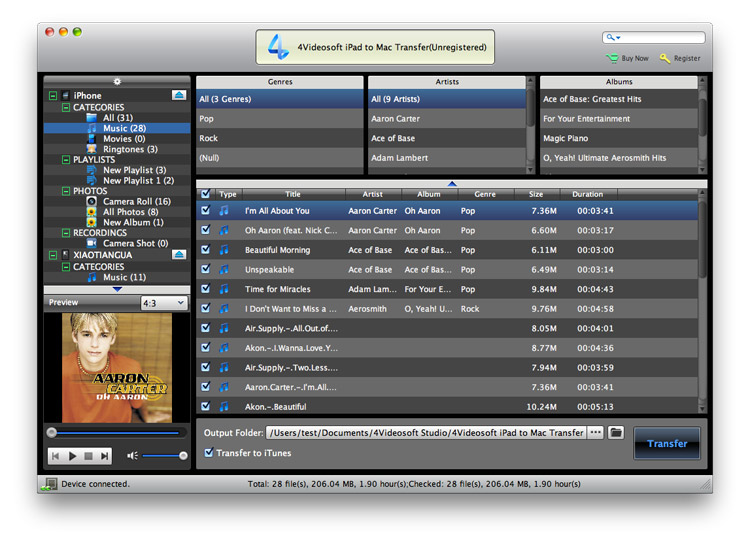Uncheck Beautiful Morning track
This screenshot has height=545, width=750.
pos(206,249)
